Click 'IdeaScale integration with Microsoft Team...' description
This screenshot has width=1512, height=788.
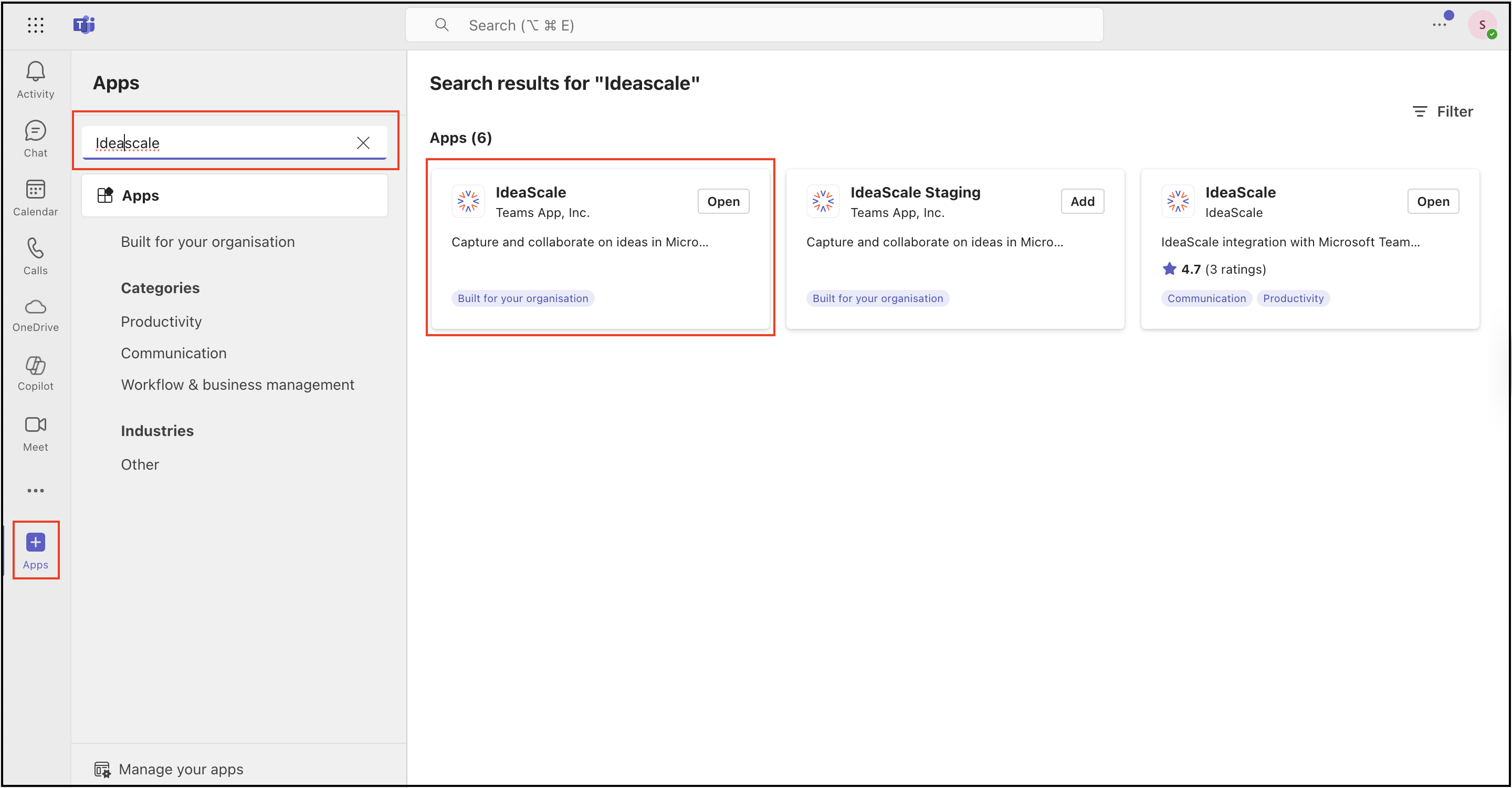click(1290, 242)
